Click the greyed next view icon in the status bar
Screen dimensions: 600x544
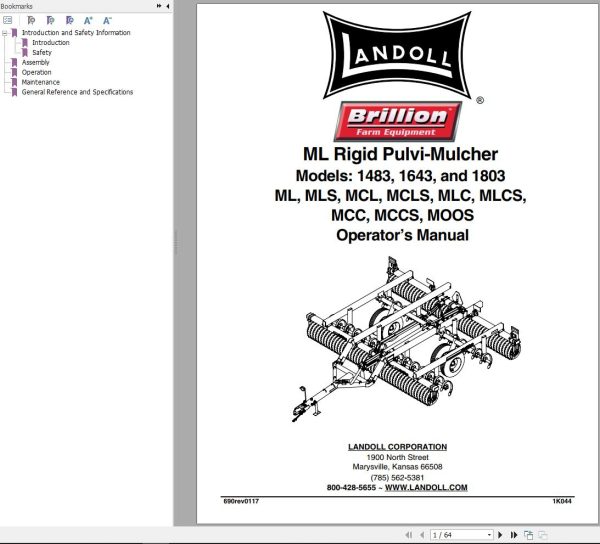point(542,535)
